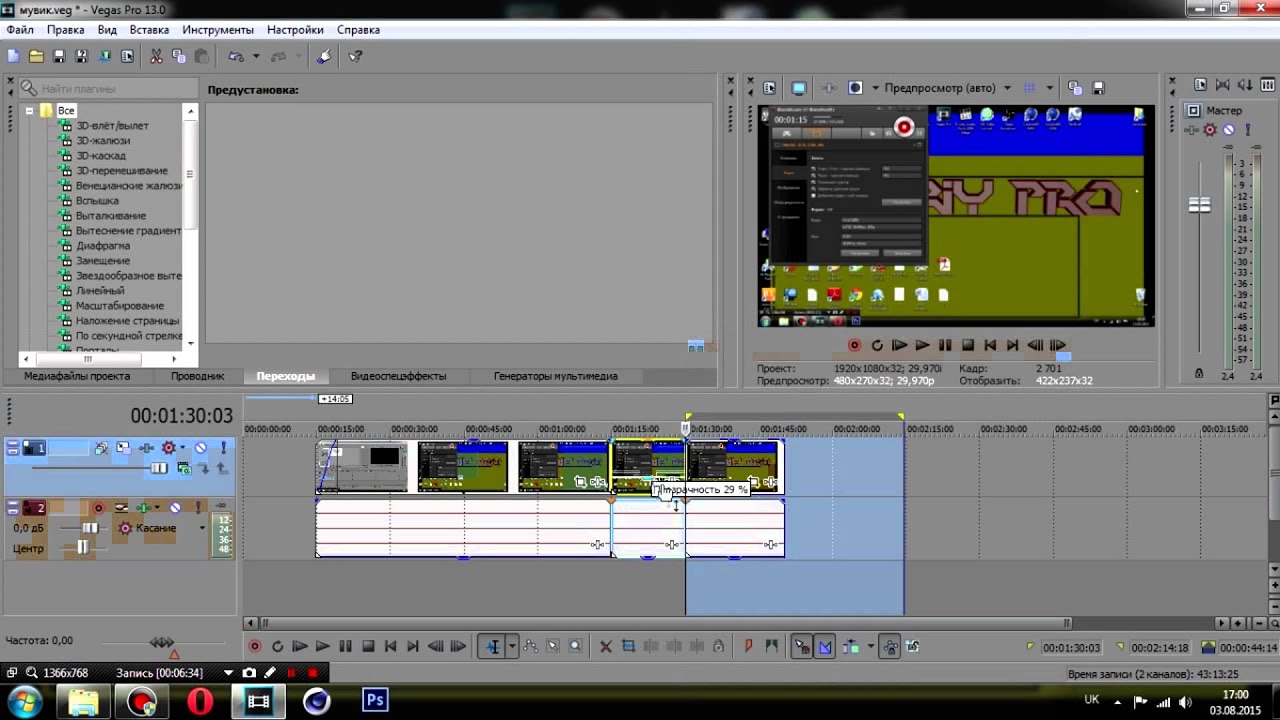Copy selection with the copy icon
This screenshot has width=1280, height=720.
click(179, 57)
